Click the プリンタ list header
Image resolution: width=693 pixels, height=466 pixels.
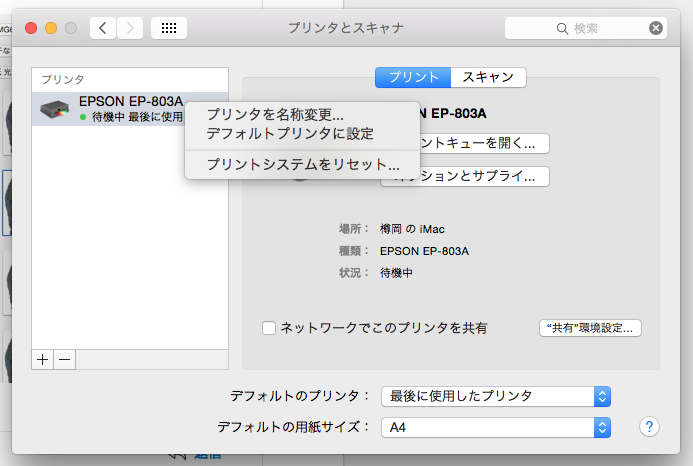click(x=63, y=80)
